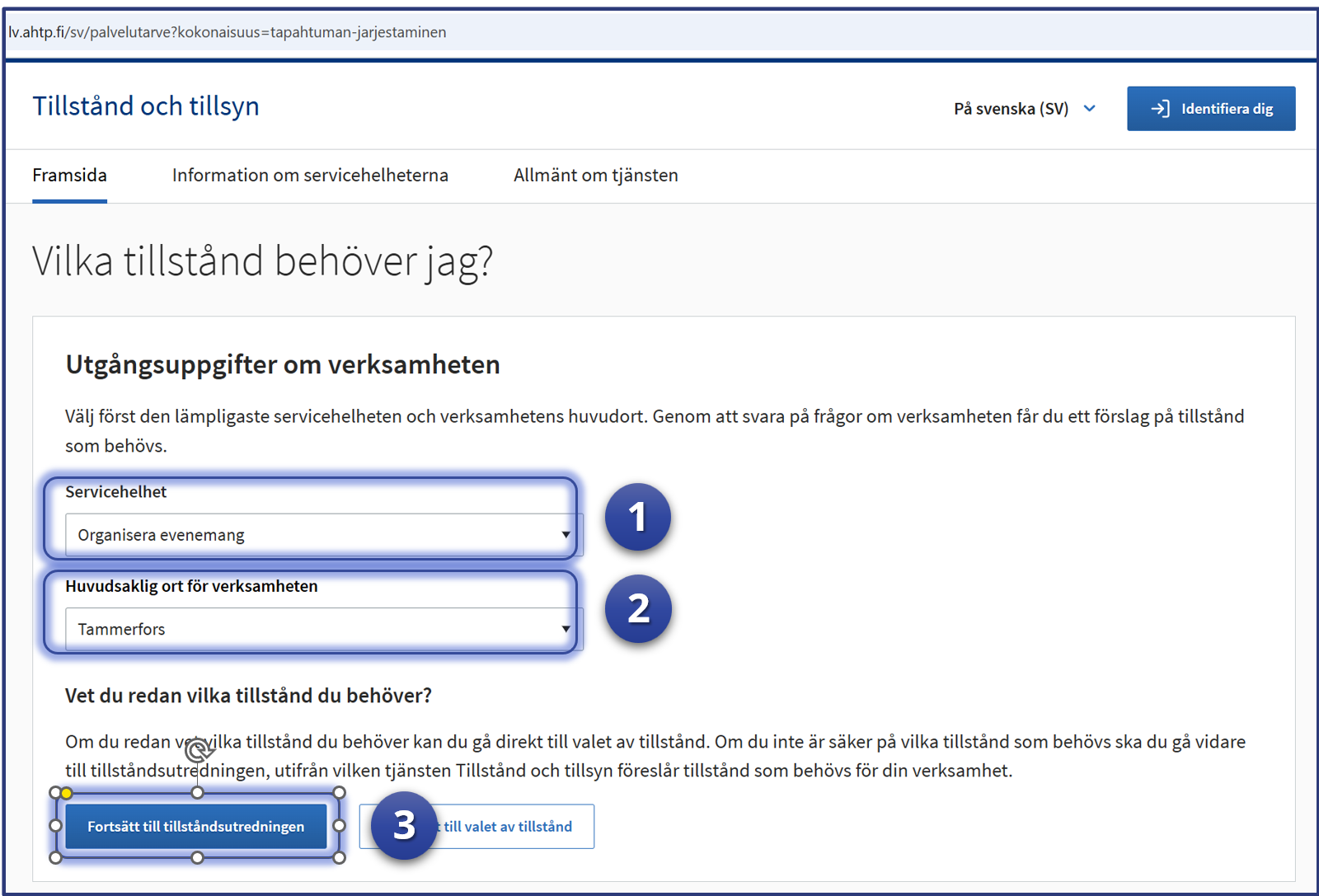Viewport: 1319px width, 896px height.
Task: Go to the Allmänt om tjänsten tab
Action: click(595, 176)
